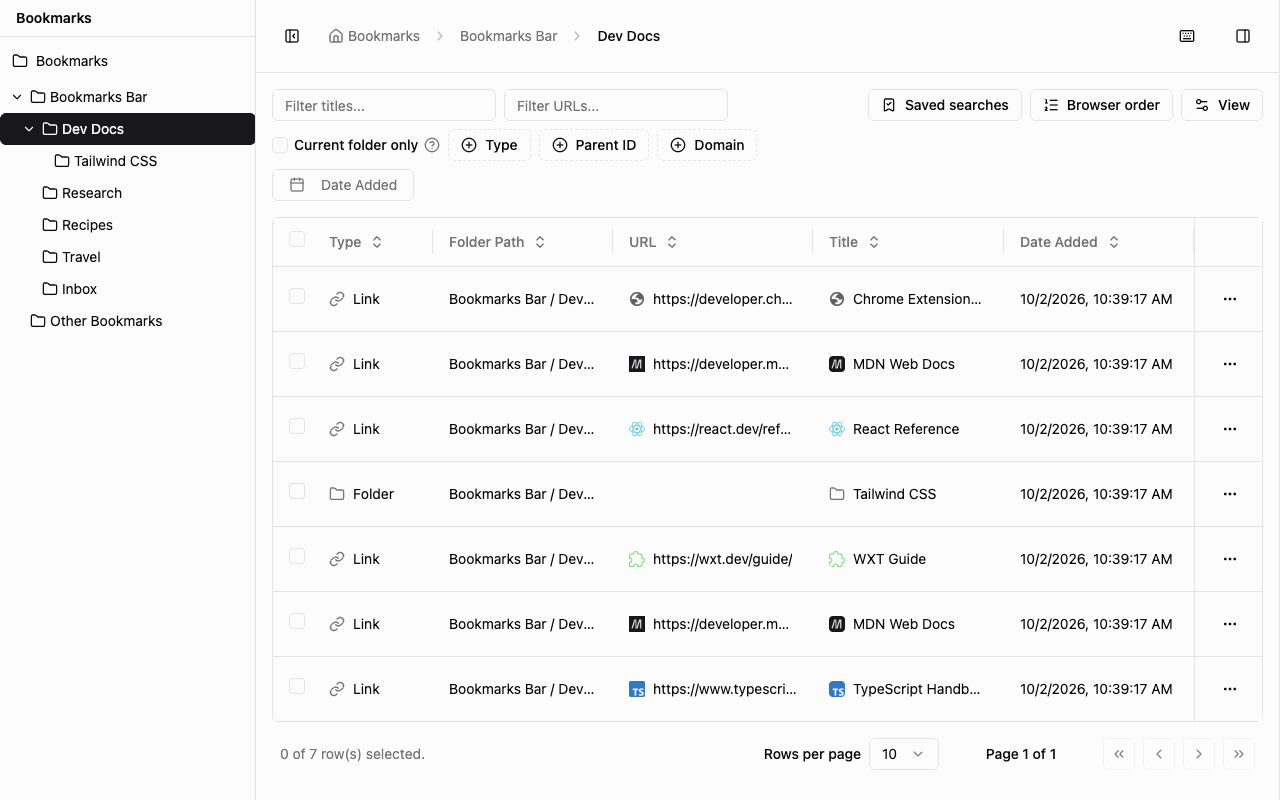Collapse the Bookmarks Bar tree chevron
This screenshot has width=1280, height=800.
17,97
